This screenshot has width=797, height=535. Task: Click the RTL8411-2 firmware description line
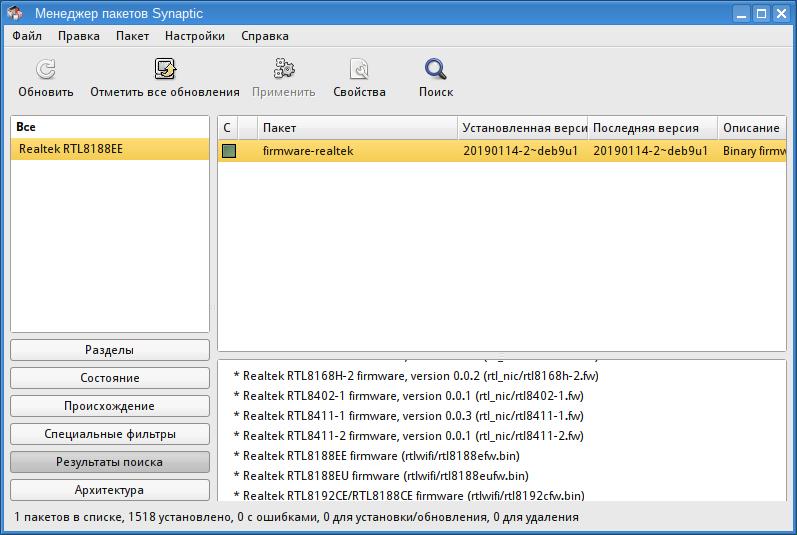click(408, 436)
